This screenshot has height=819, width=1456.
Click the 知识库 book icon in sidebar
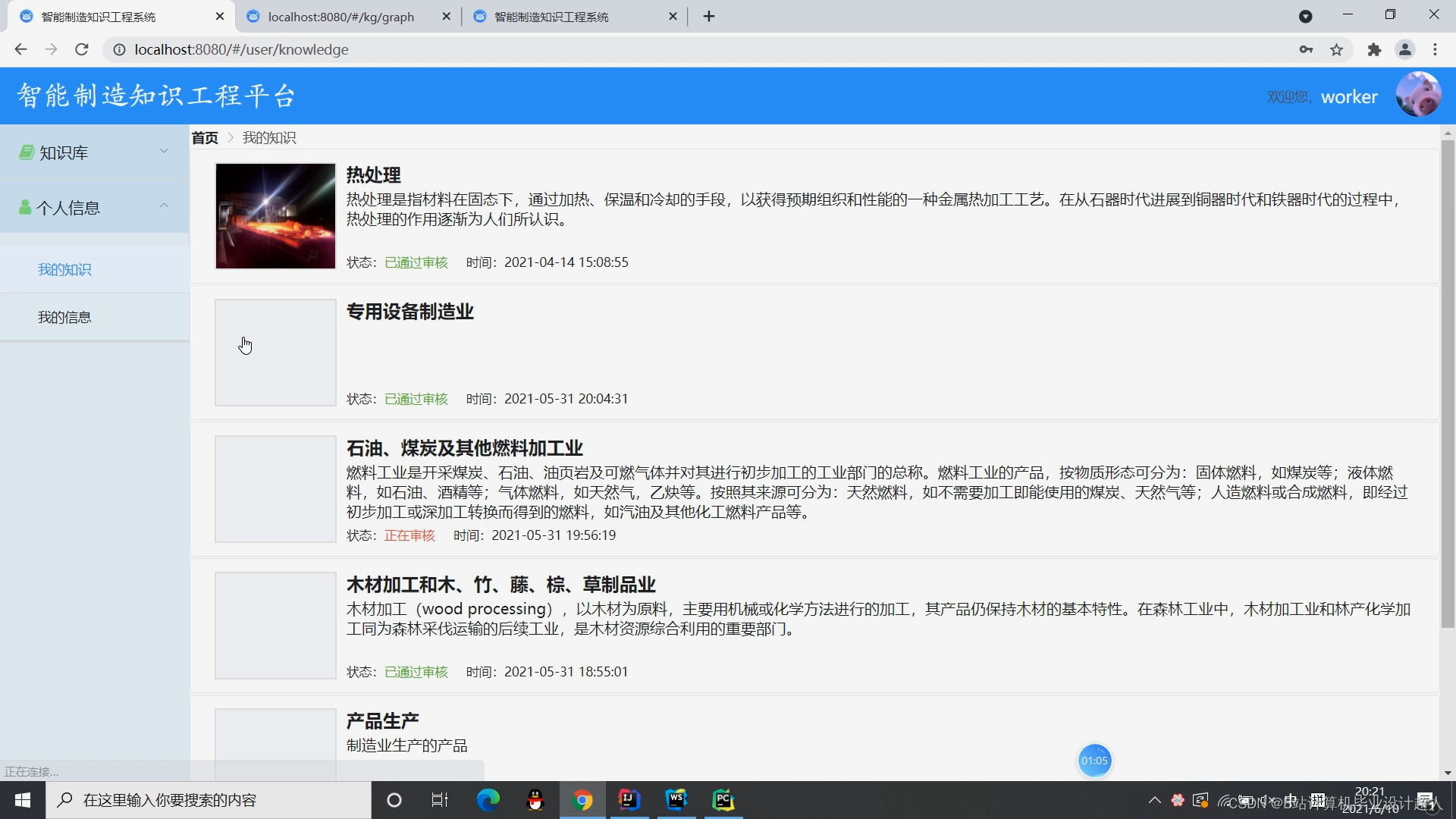coord(25,152)
